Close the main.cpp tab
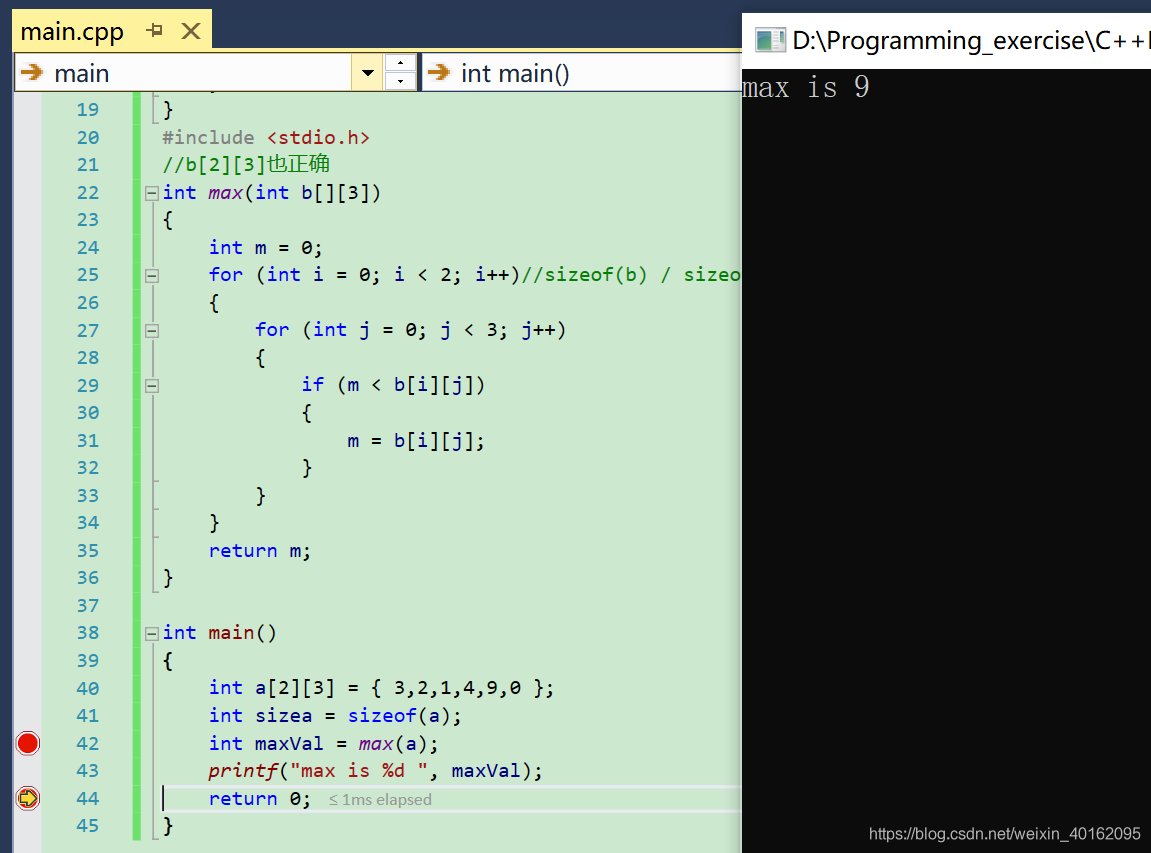 191,31
